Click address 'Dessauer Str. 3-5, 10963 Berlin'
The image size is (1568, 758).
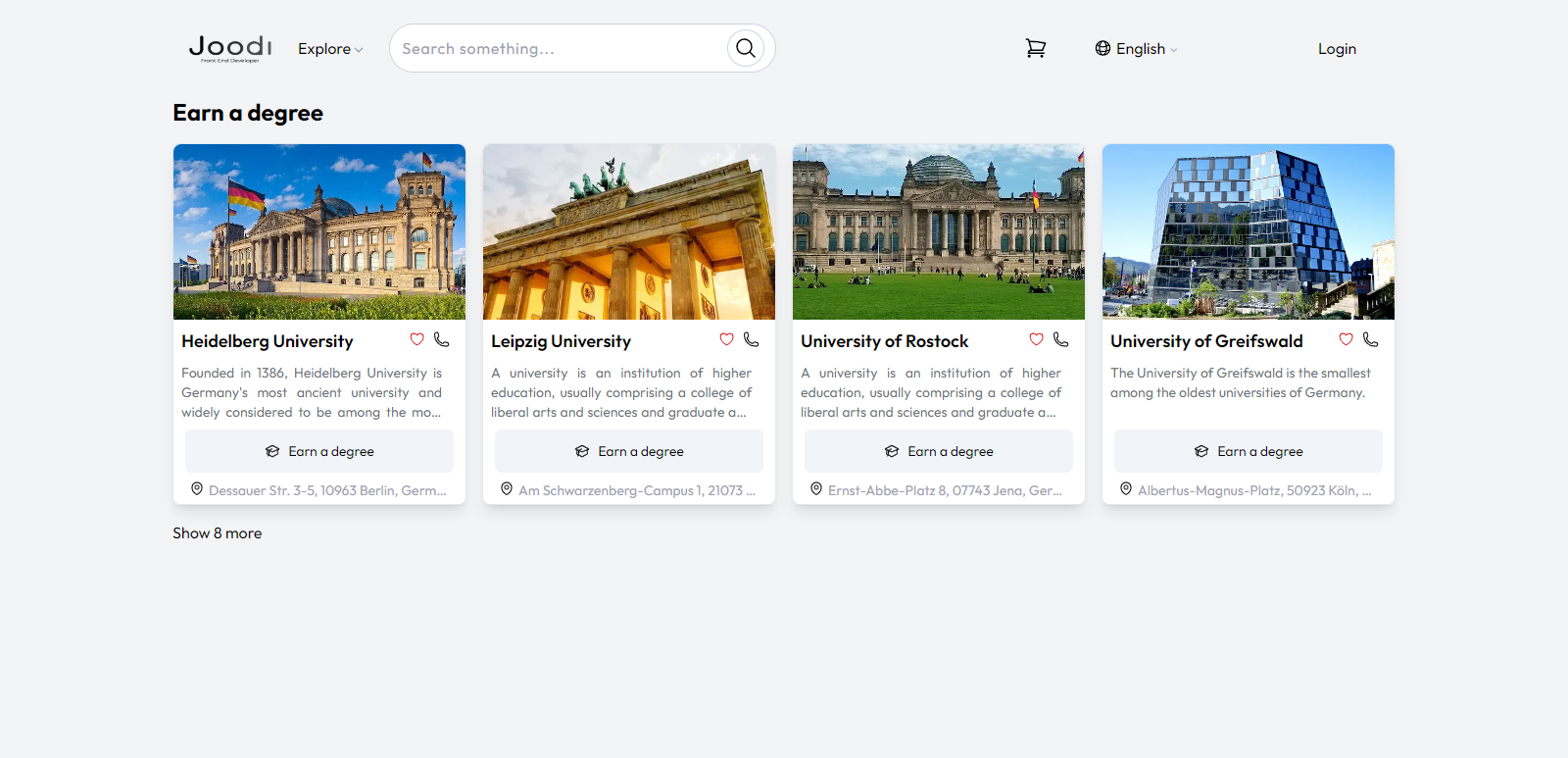coord(327,490)
